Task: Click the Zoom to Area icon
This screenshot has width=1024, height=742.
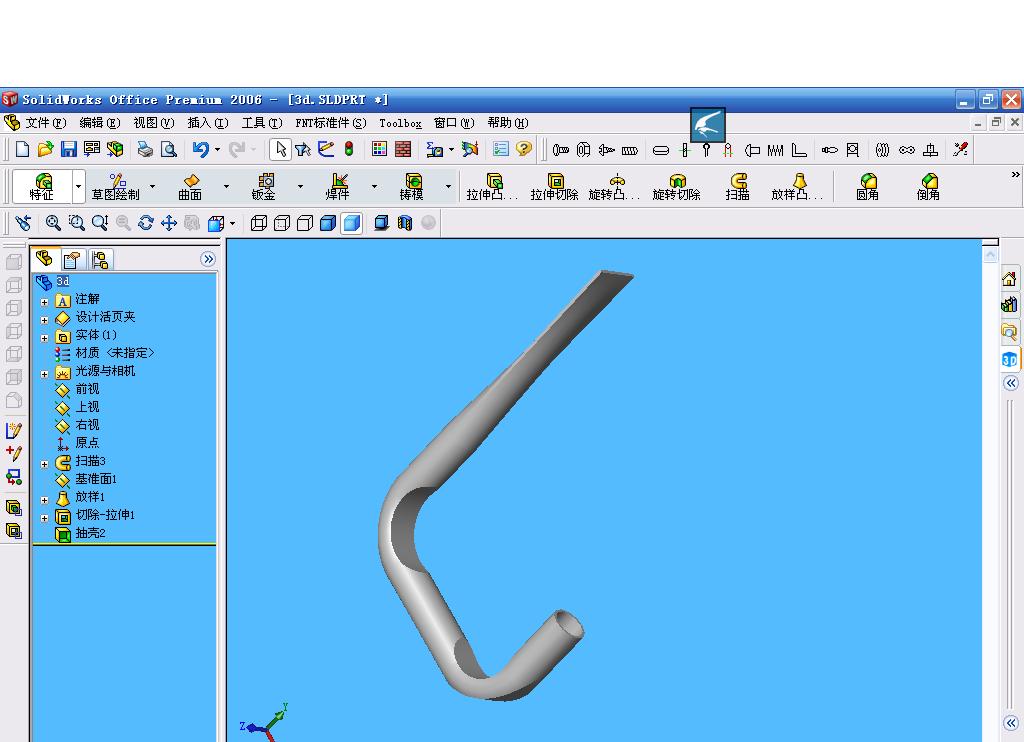Action: tap(76, 223)
